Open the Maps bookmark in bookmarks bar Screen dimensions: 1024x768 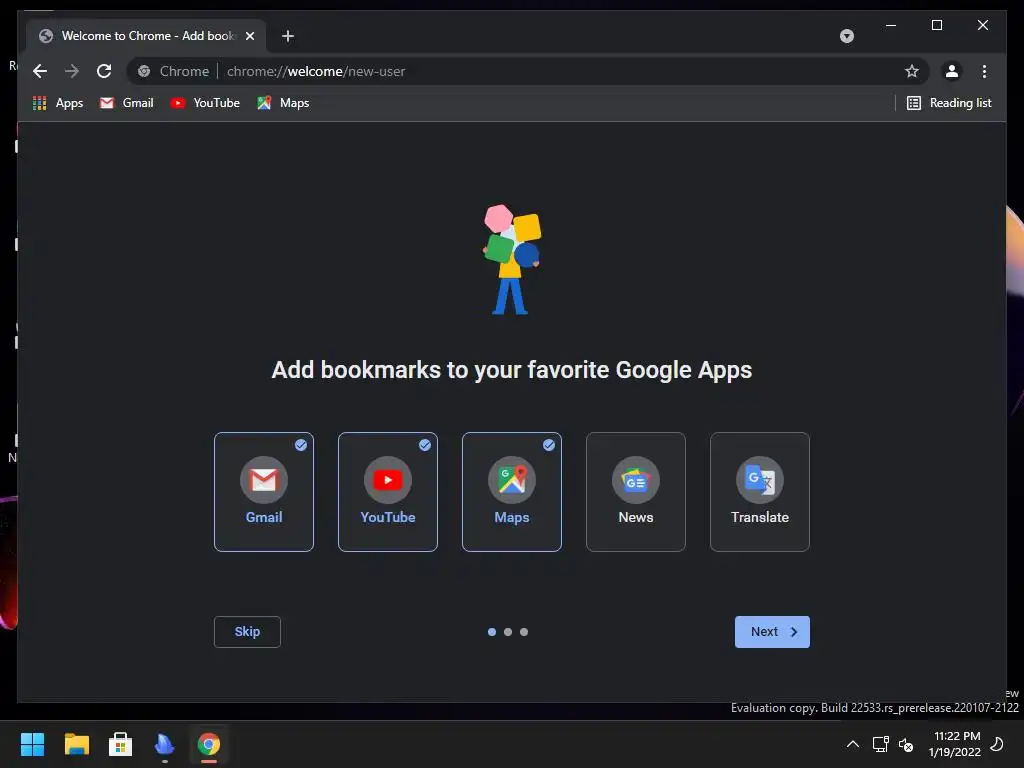[283, 103]
